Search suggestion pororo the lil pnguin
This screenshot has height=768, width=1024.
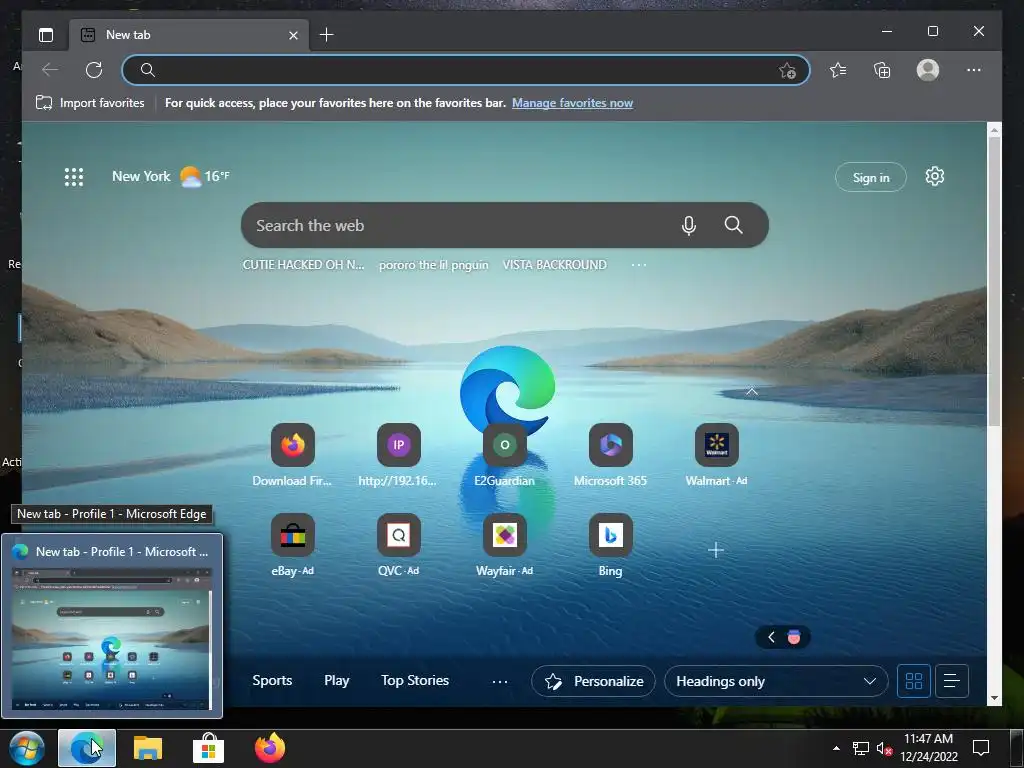coord(434,265)
